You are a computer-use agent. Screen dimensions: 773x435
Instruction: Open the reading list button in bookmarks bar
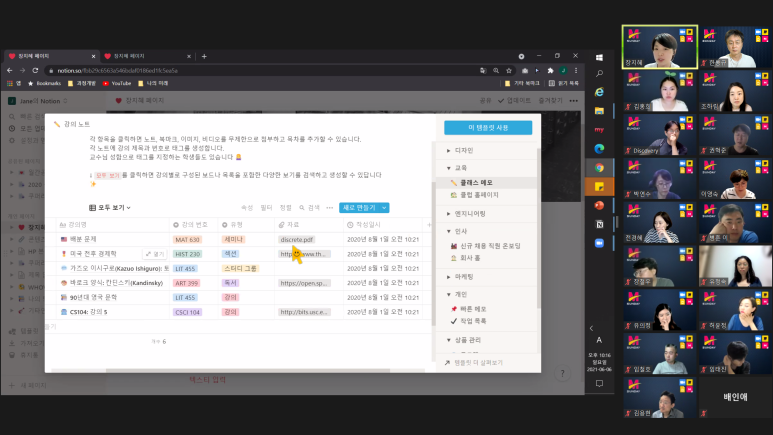[x=563, y=83]
